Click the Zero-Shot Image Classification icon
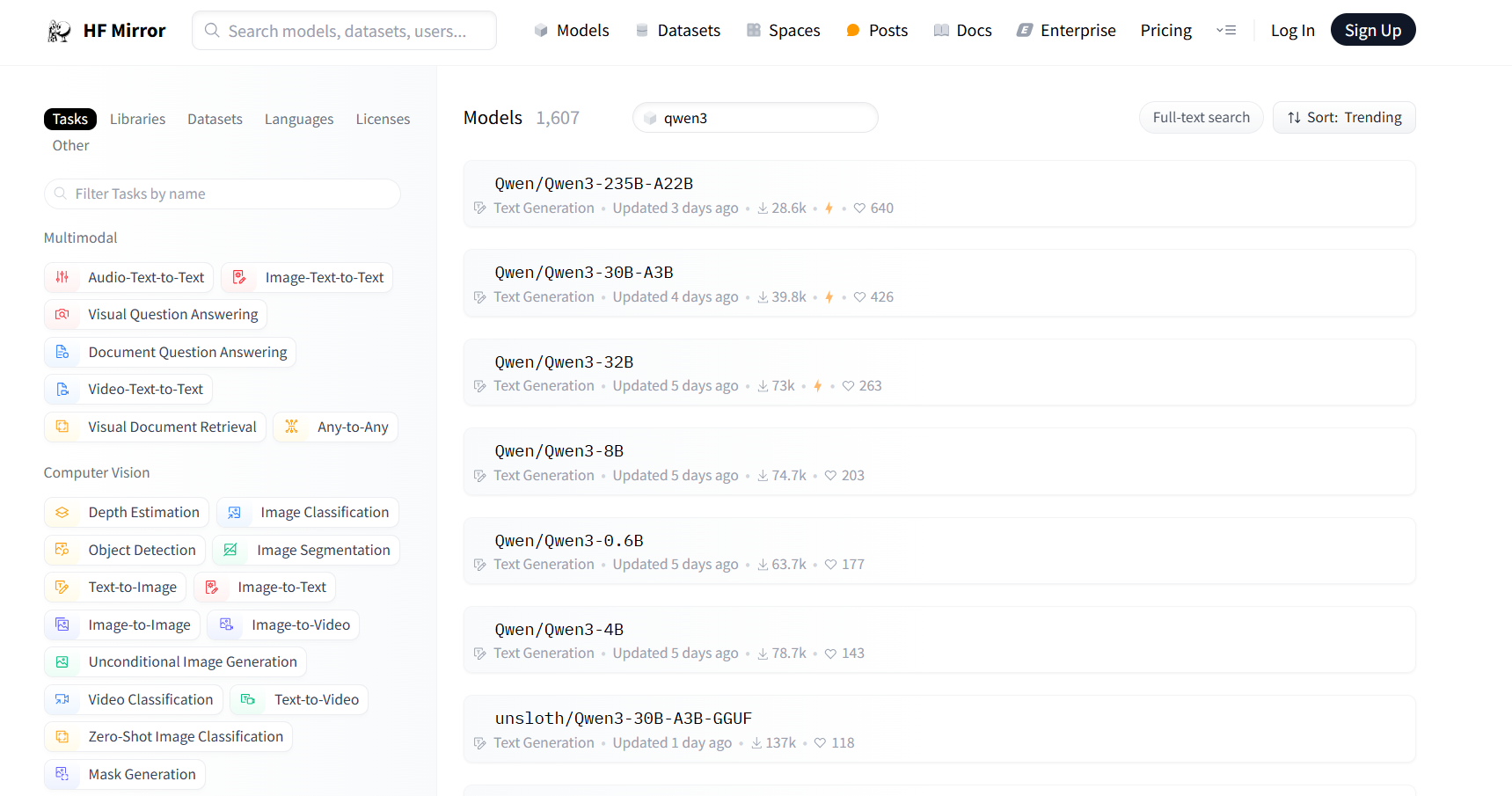The height and width of the screenshot is (796, 1512). point(62,736)
